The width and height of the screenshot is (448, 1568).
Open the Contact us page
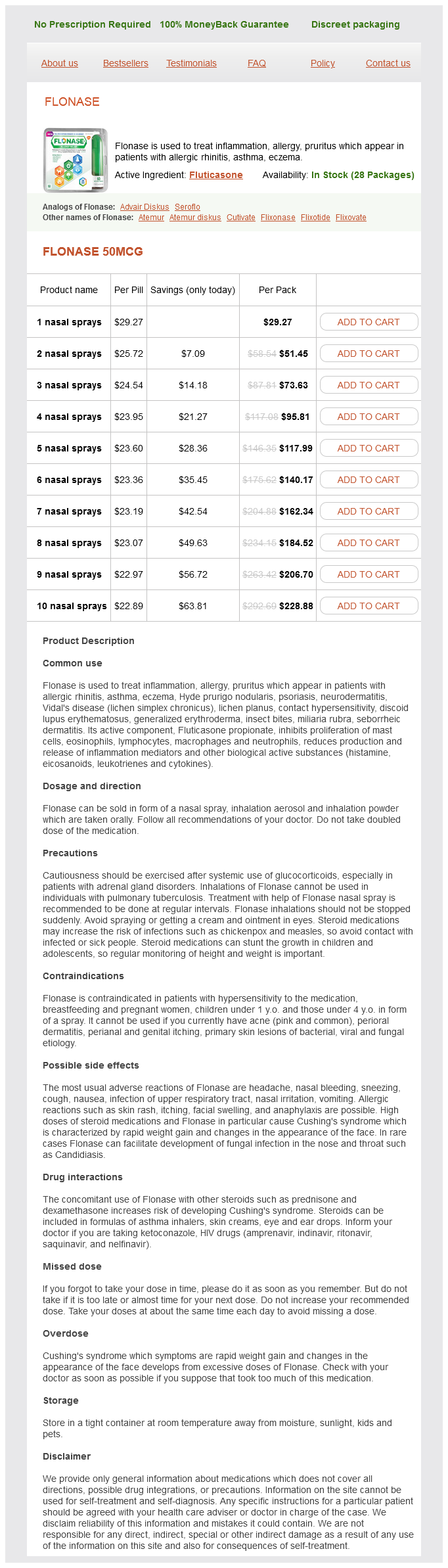pyautogui.click(x=388, y=63)
